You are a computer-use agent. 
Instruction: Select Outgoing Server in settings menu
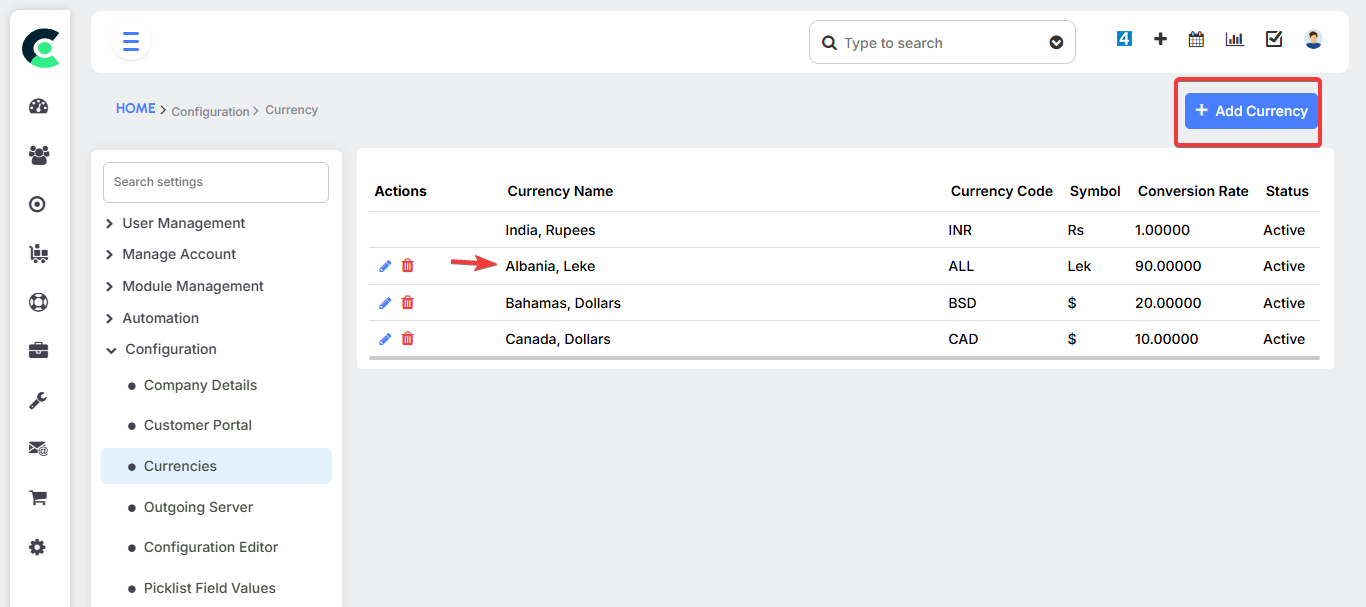point(198,507)
